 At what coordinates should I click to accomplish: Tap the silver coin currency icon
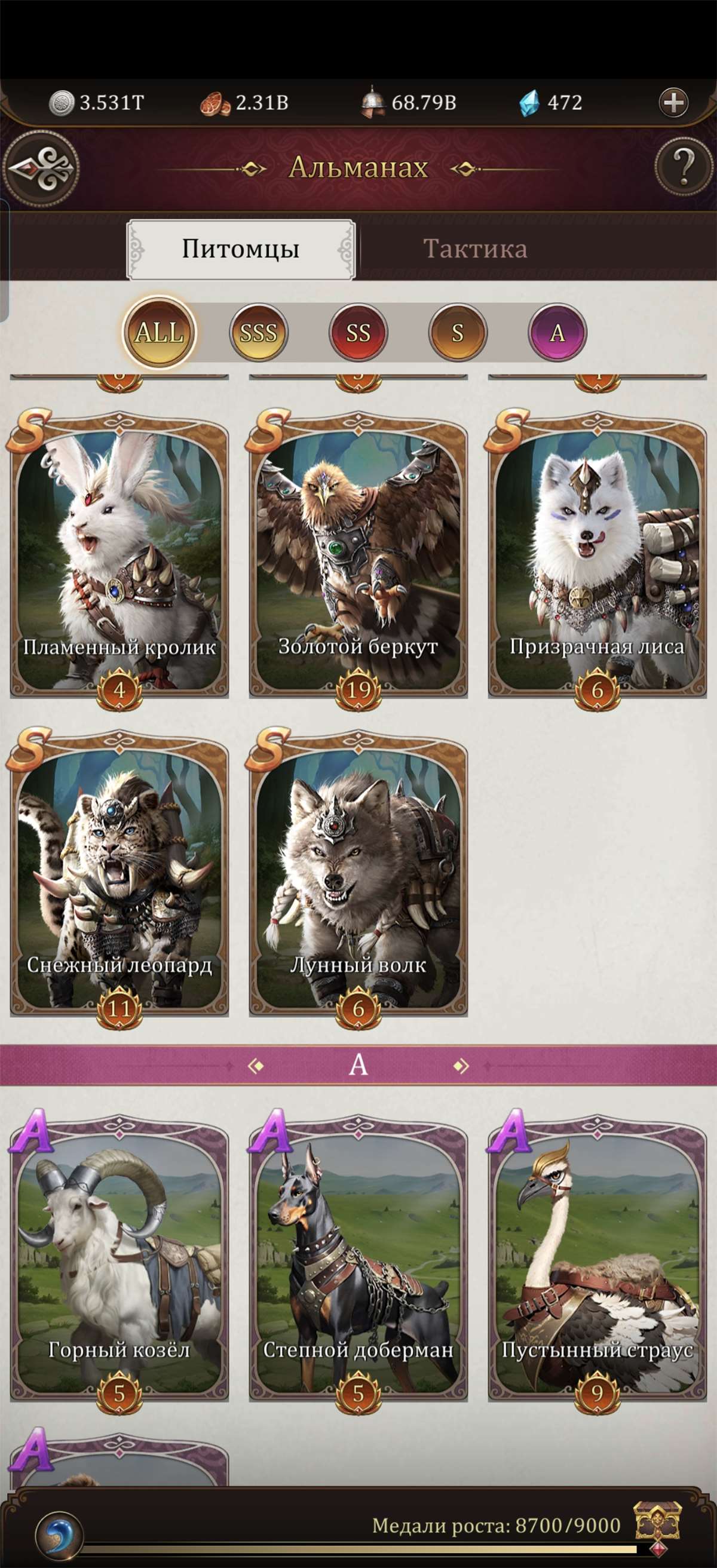tap(61, 103)
